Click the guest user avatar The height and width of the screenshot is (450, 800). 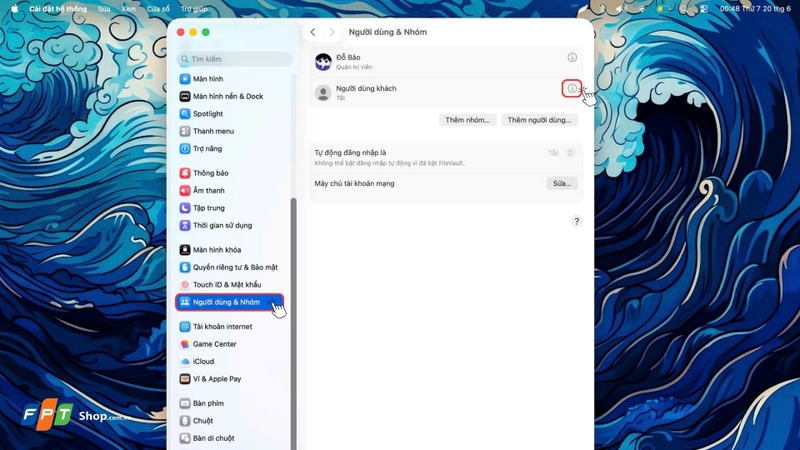tap(323, 93)
